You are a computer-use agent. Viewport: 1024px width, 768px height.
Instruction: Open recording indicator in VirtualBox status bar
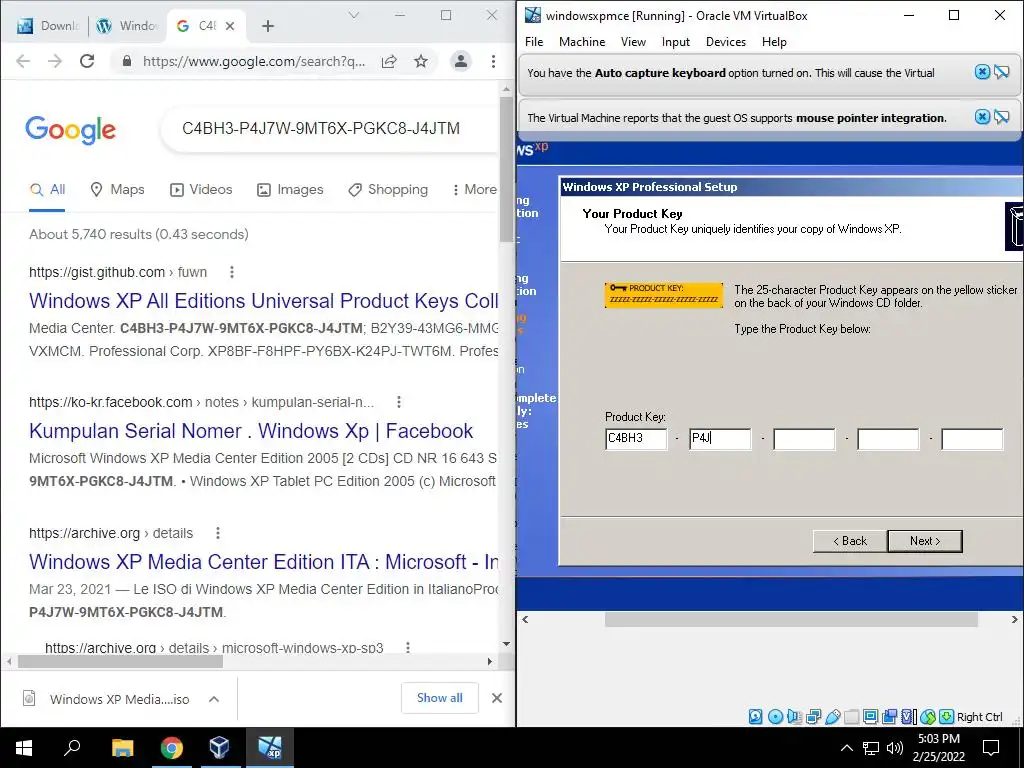(889, 716)
